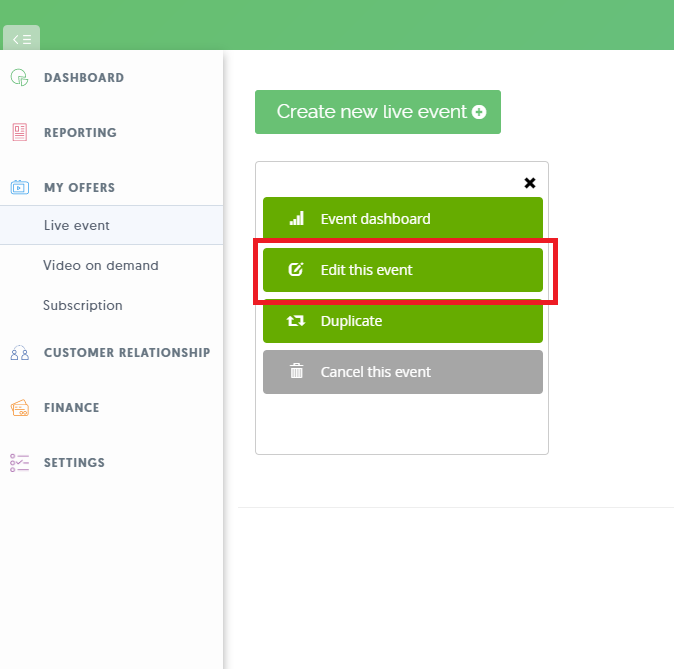Click the Settings checklist icon

tap(19, 463)
